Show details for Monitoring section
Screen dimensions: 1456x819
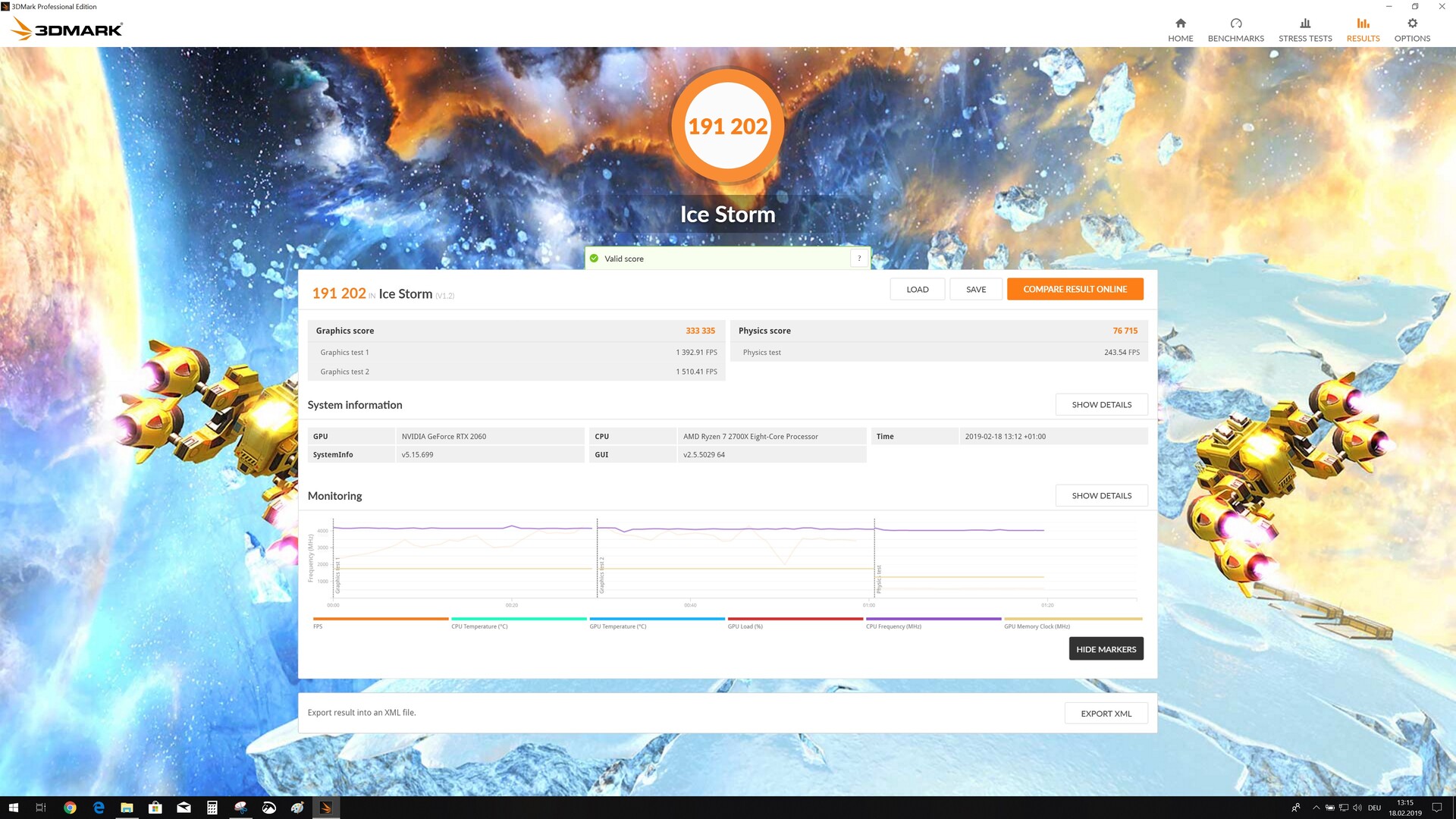tap(1101, 496)
